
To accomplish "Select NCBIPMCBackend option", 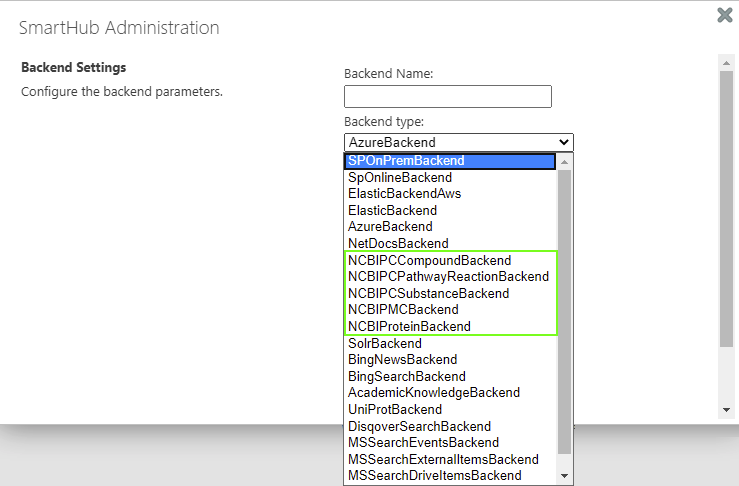I will [x=403, y=310].
